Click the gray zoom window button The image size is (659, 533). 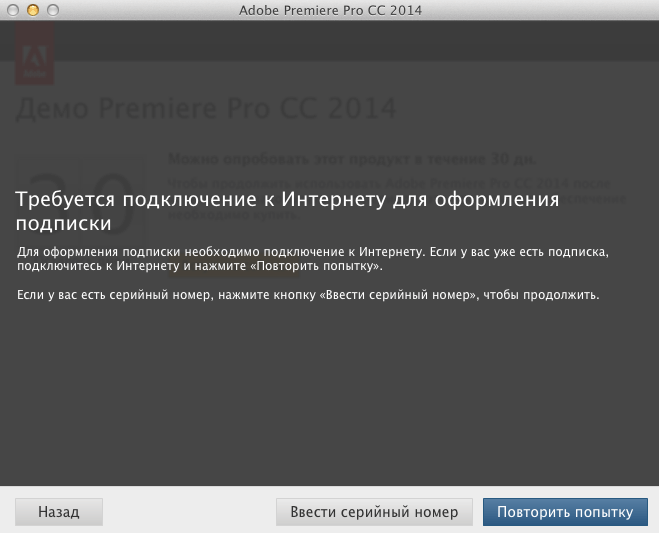(53, 10)
